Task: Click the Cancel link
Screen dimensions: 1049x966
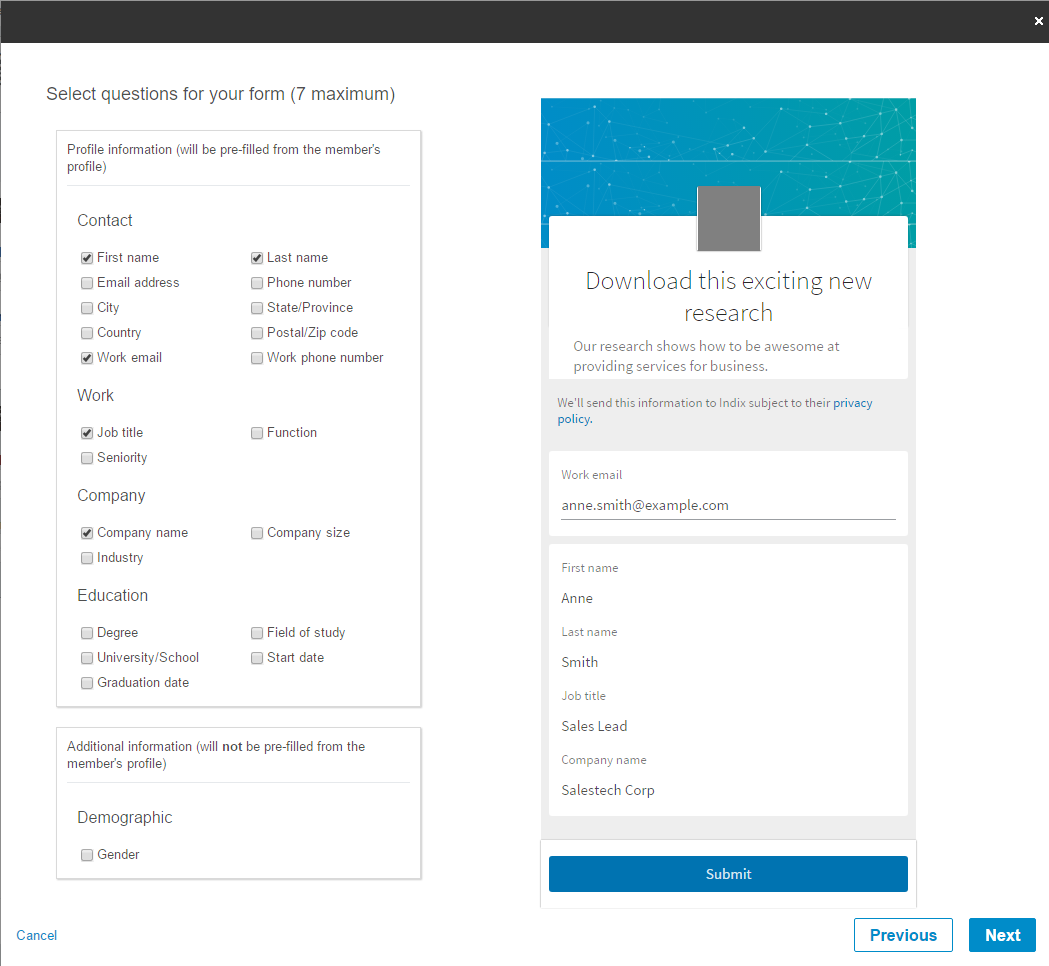Action: (x=37, y=935)
